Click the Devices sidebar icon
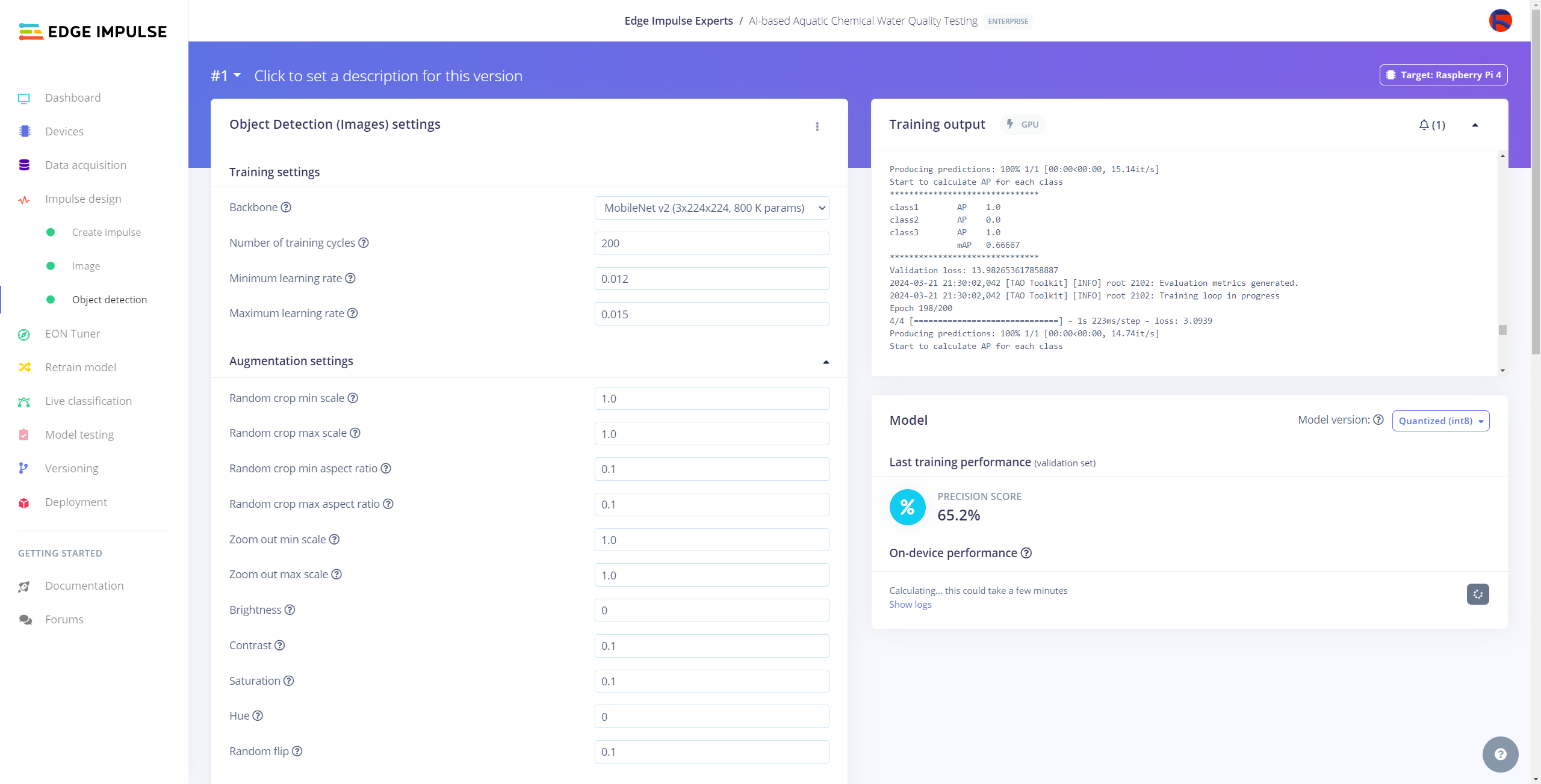The width and height of the screenshot is (1541, 784). point(25,131)
